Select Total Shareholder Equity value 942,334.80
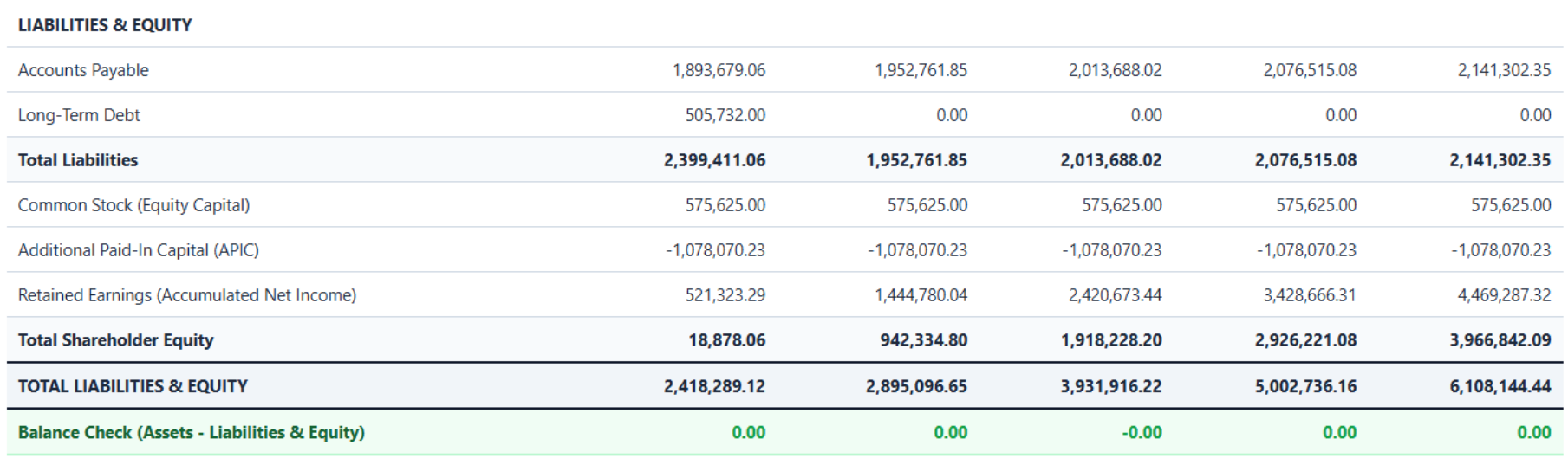This screenshot has height=465, width=1568. point(924,340)
